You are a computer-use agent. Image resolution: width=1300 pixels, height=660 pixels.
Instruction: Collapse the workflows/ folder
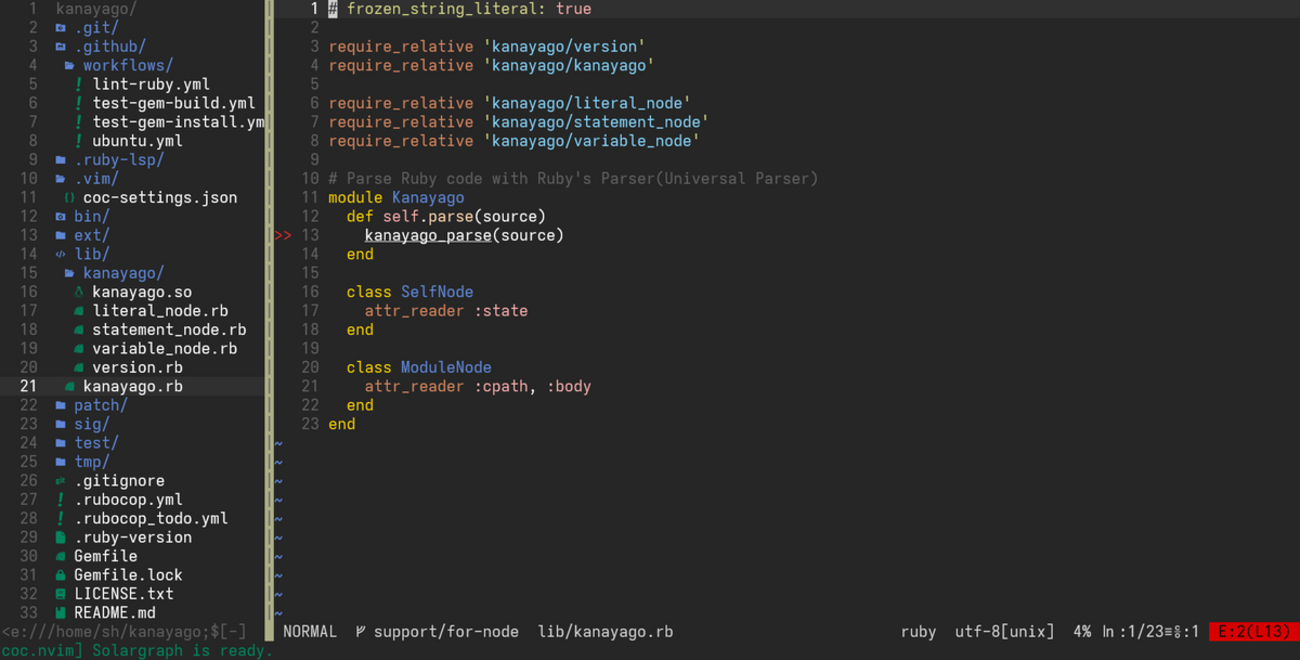[x=127, y=66]
